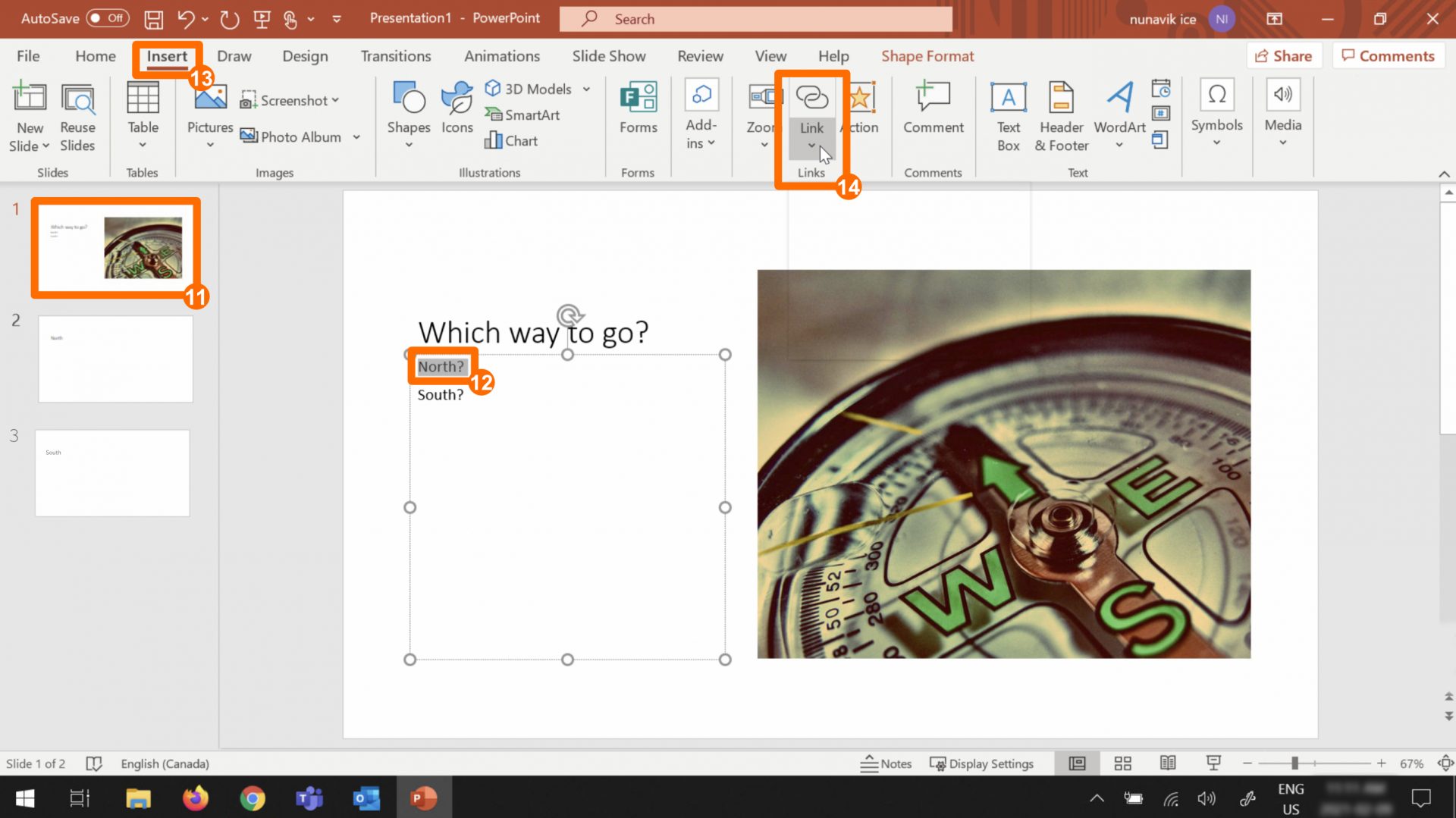Open Header & Footer settings

(1061, 114)
